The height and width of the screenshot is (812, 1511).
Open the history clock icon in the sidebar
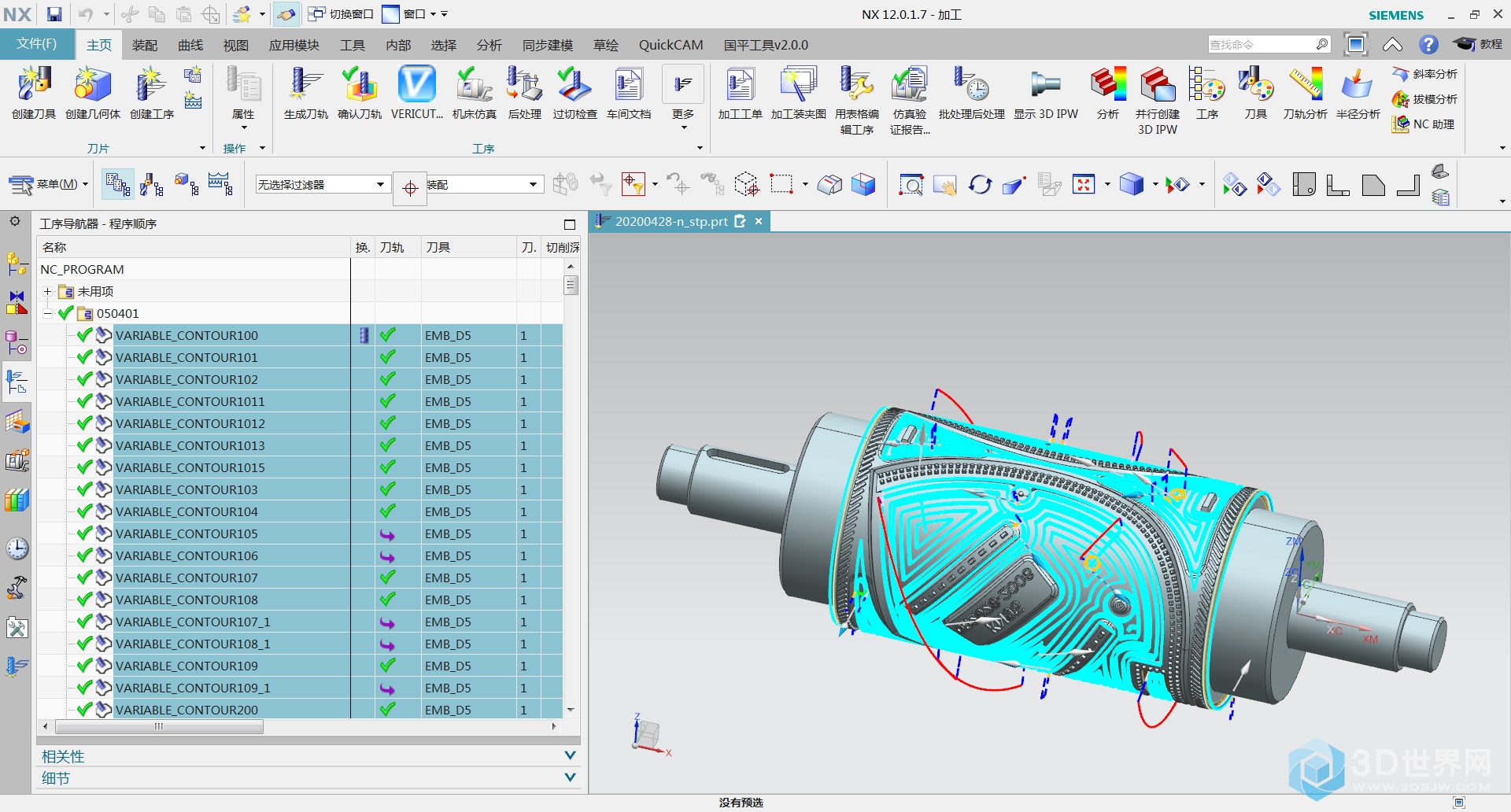tap(17, 548)
